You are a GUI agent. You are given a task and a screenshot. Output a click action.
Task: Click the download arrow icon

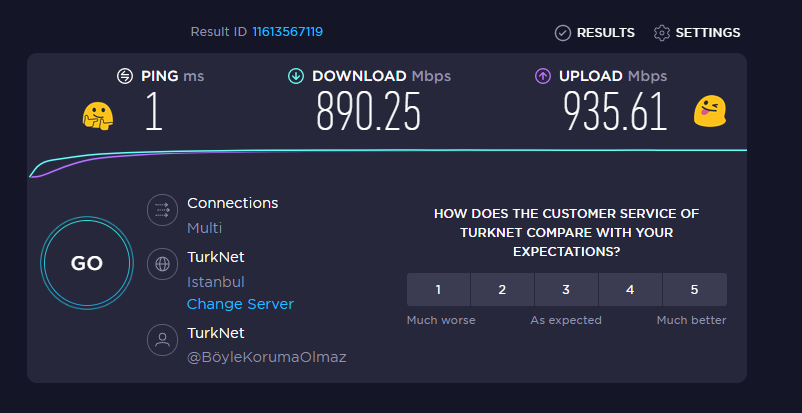pyautogui.click(x=296, y=76)
